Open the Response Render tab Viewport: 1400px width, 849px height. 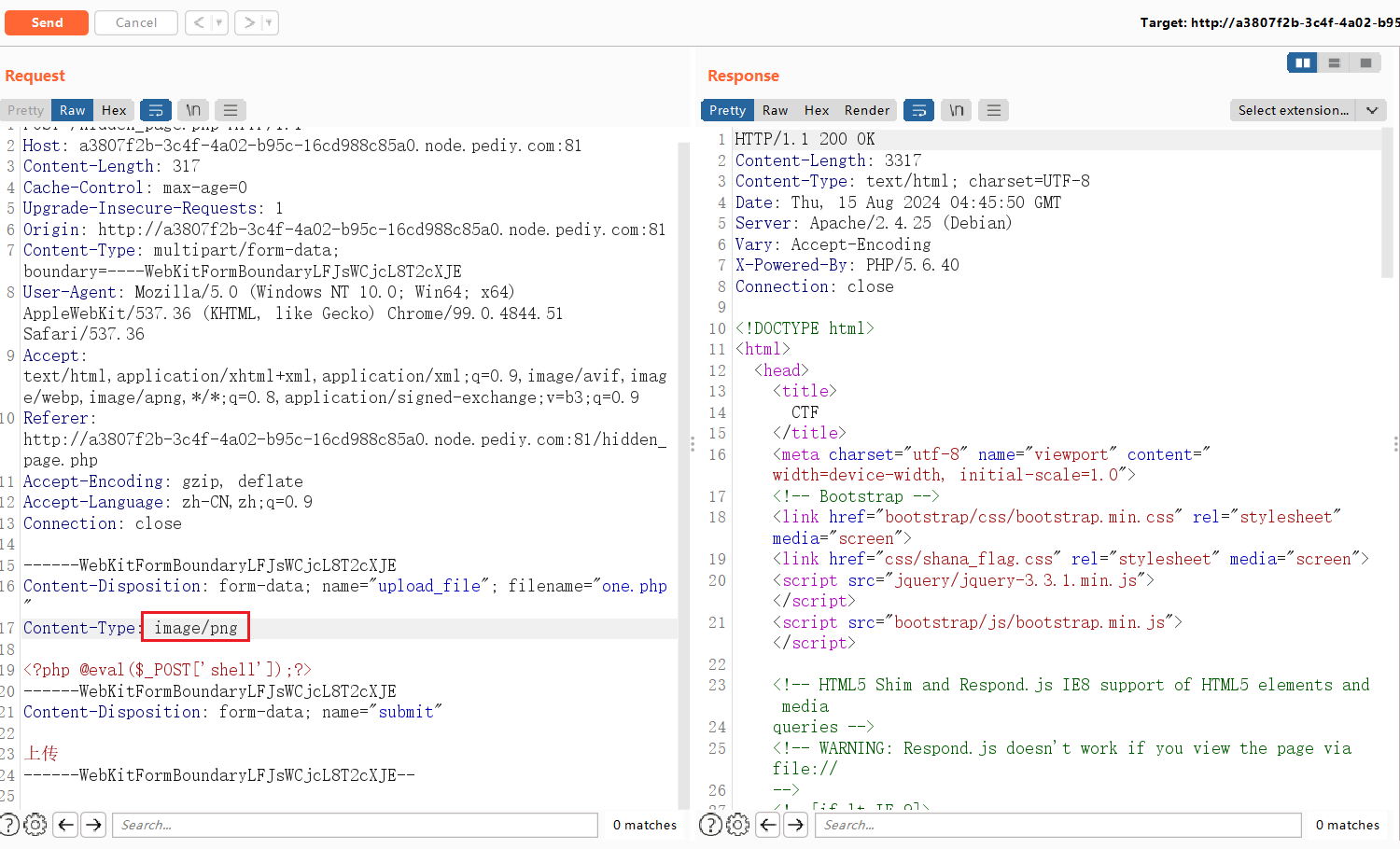click(867, 110)
